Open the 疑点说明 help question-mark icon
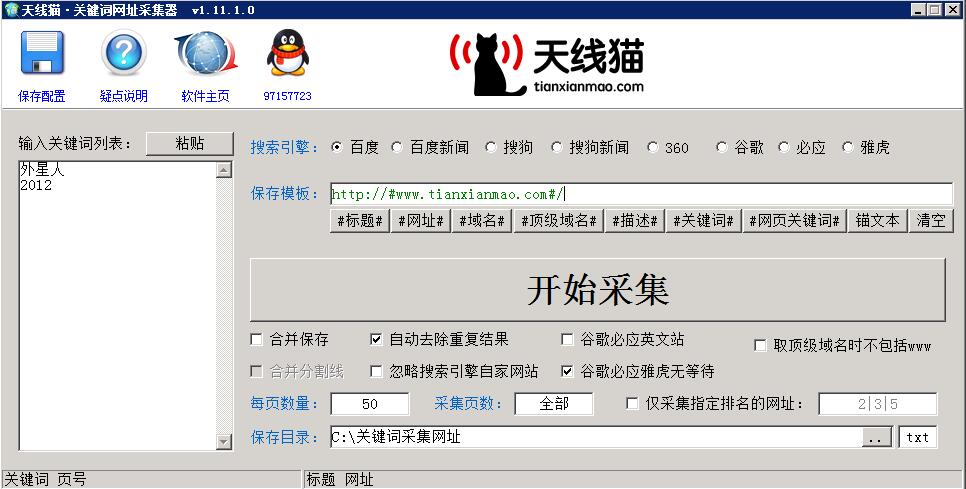This screenshot has height=489, width=966. click(x=124, y=53)
